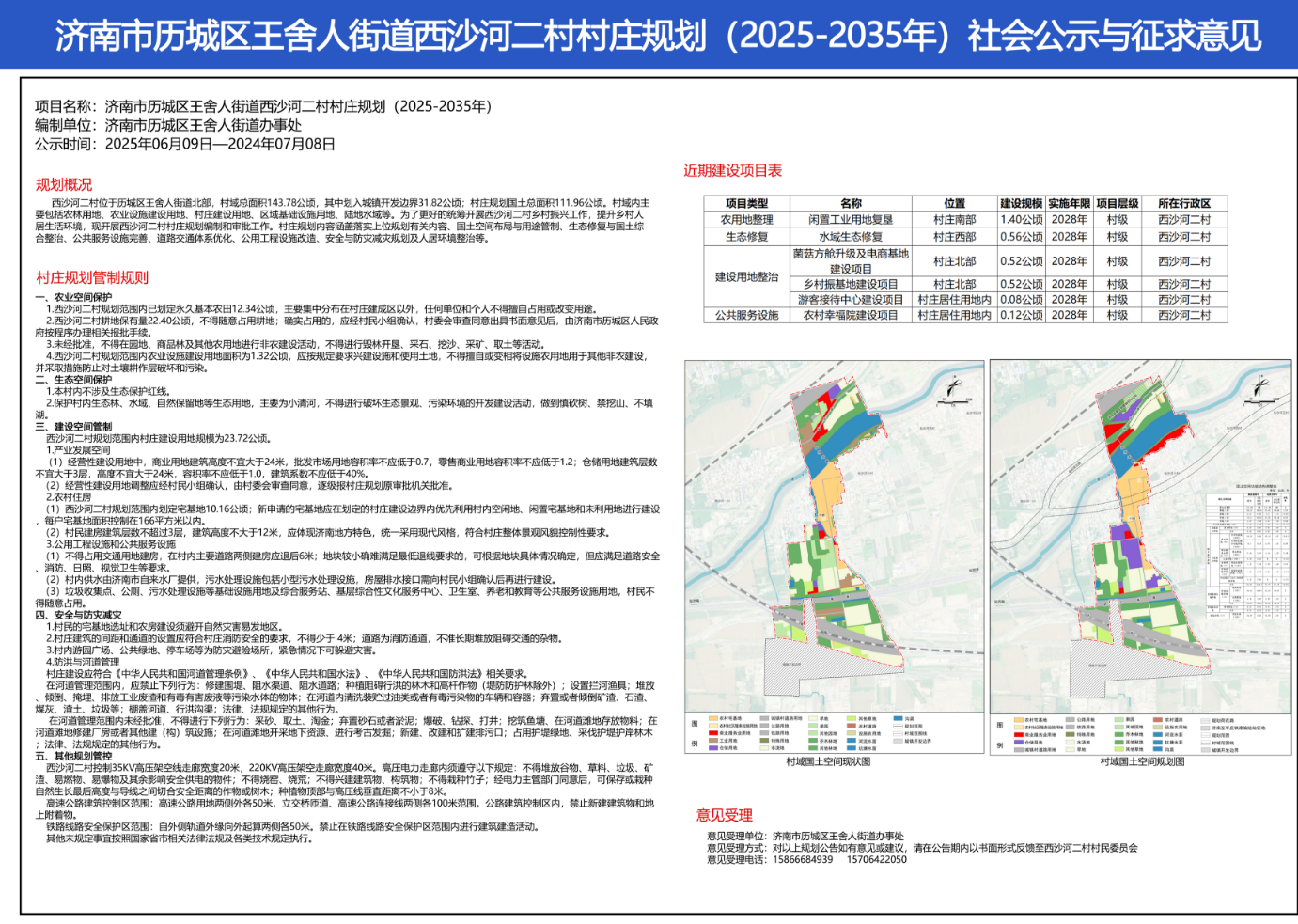Click the 意见受理方式 line
This screenshot has height=924, width=1298.
922,848
